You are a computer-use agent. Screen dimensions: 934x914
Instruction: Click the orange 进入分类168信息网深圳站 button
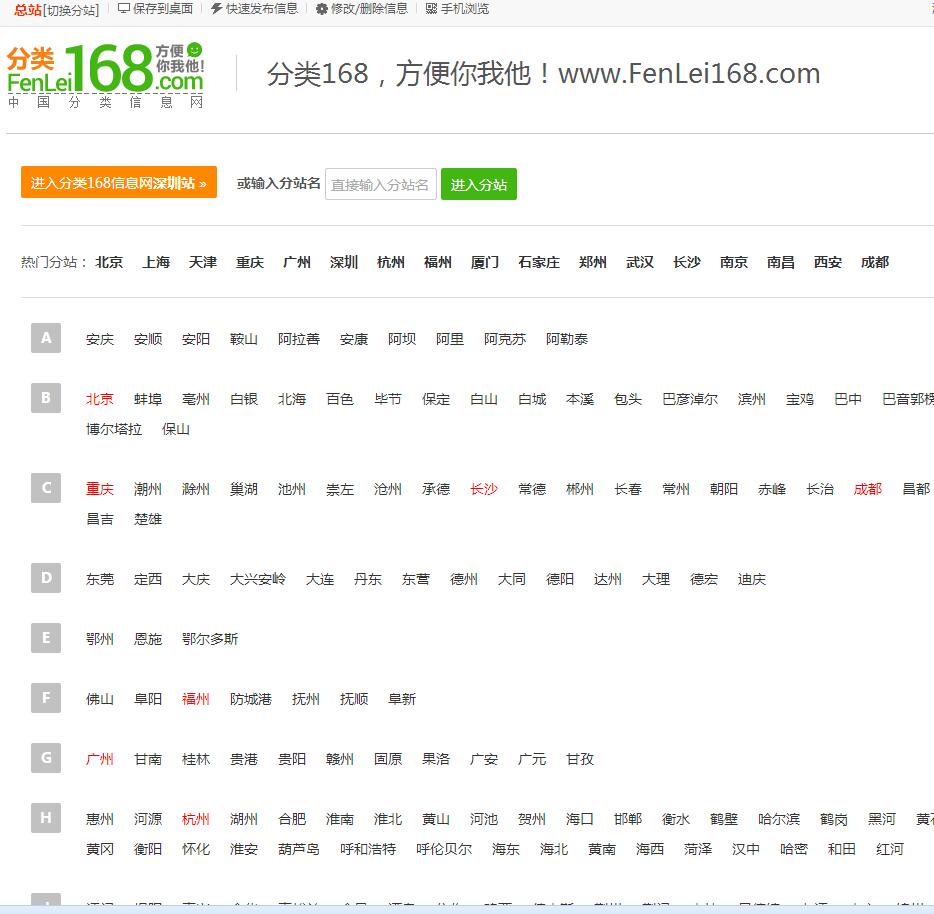click(x=119, y=182)
